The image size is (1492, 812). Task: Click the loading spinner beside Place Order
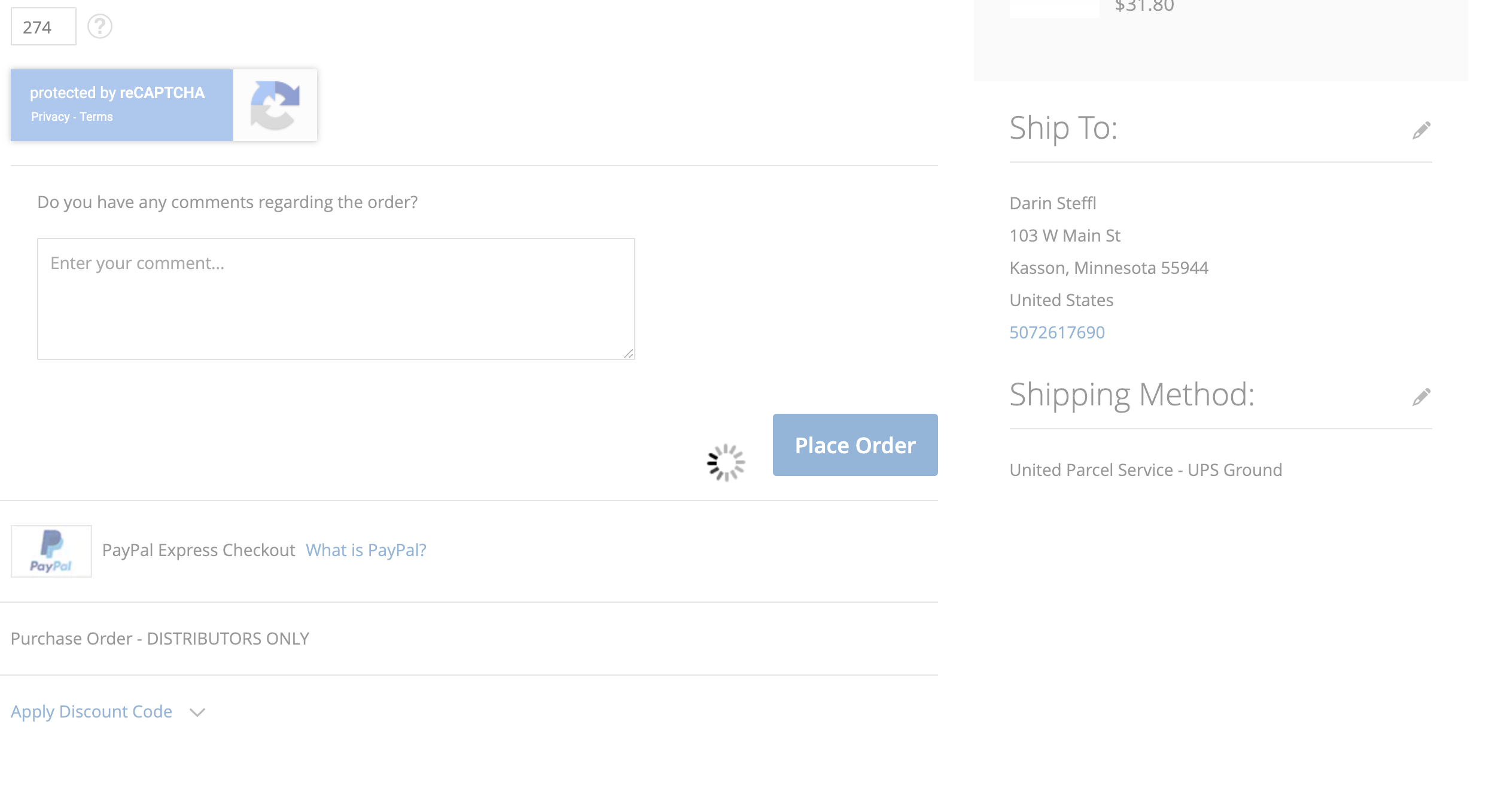(726, 462)
